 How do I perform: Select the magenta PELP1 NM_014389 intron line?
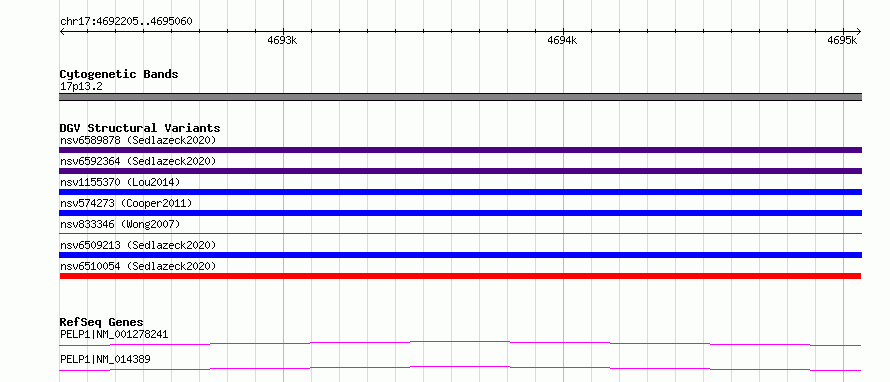[460, 368]
